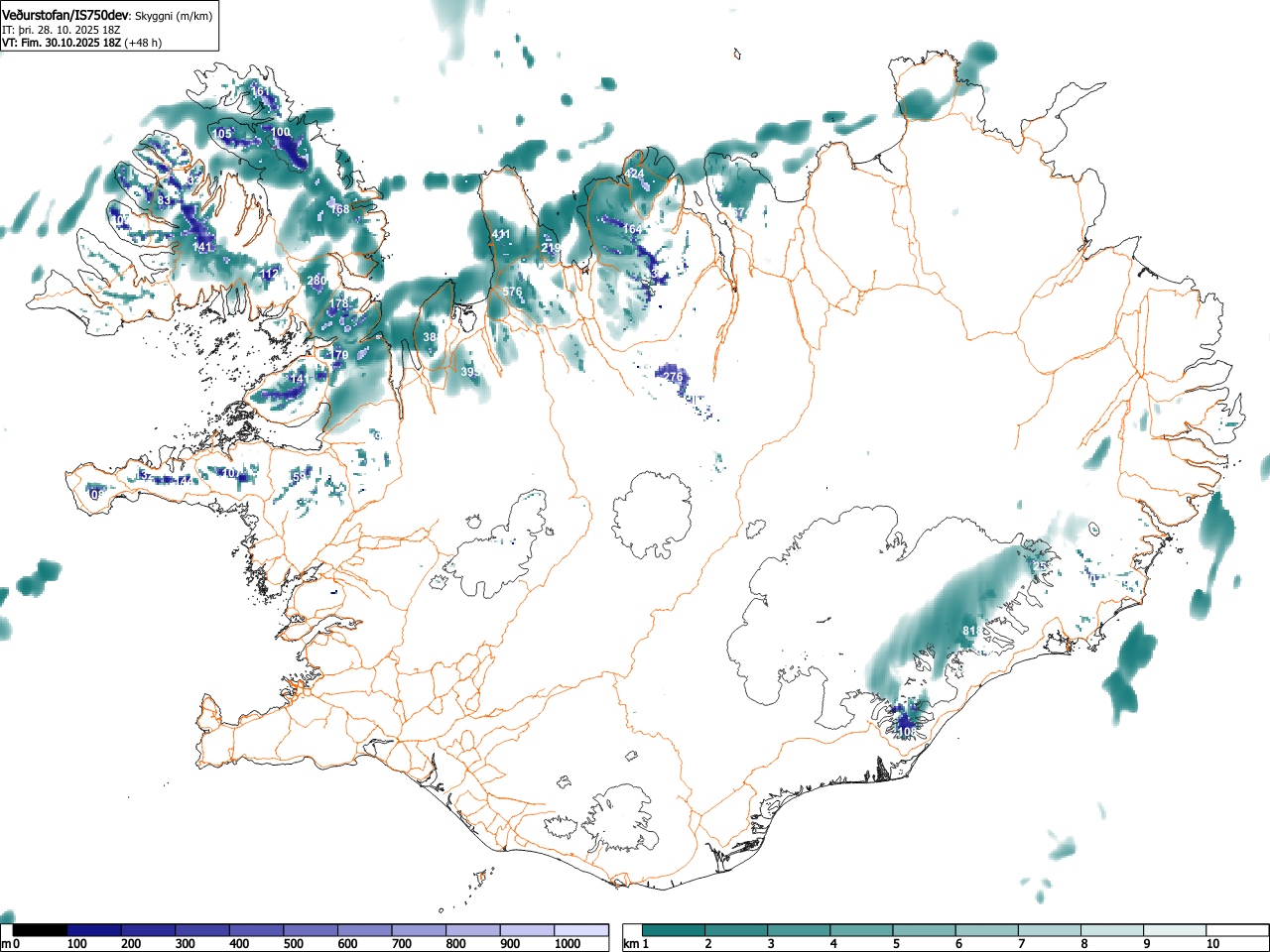Select the dark blue 100–200 m legend swatch
1270x952 pixels.
pyautogui.click(x=94, y=930)
